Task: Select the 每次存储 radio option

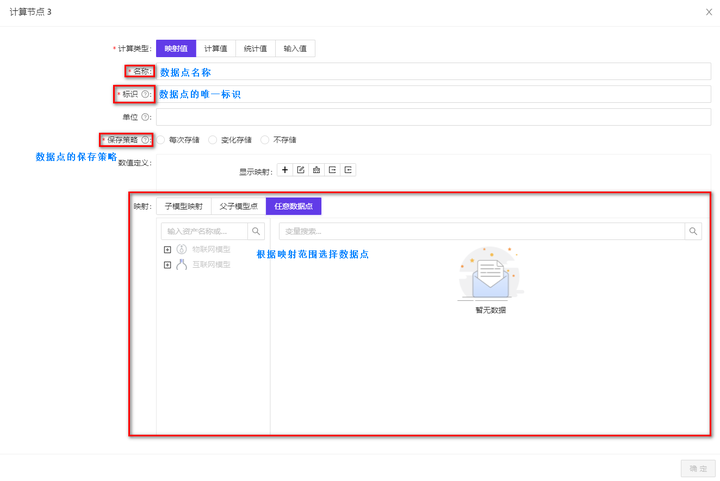Action: click(161, 140)
